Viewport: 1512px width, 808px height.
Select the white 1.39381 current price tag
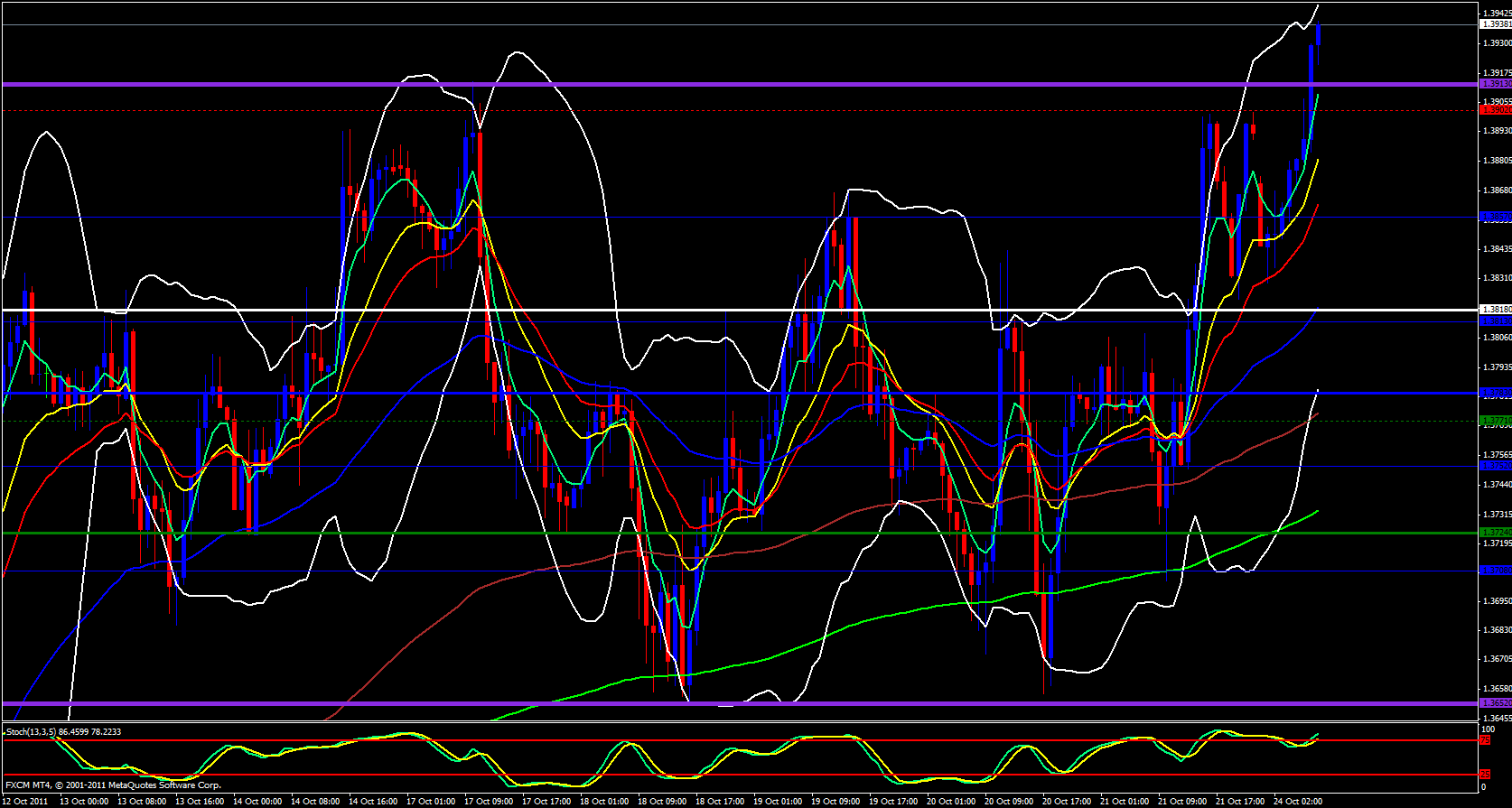(1495, 24)
